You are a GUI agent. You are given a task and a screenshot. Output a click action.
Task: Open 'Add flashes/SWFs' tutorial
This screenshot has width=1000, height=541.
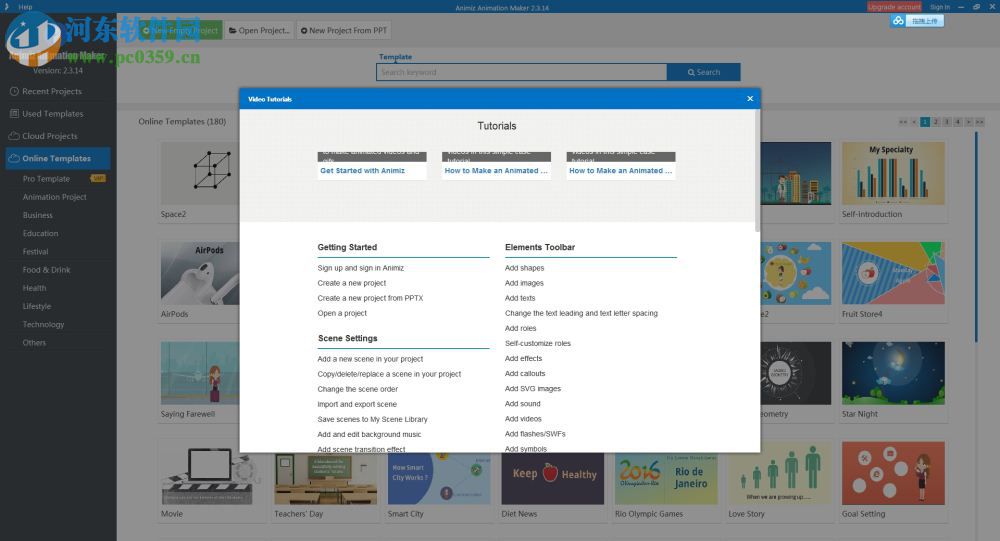535,434
